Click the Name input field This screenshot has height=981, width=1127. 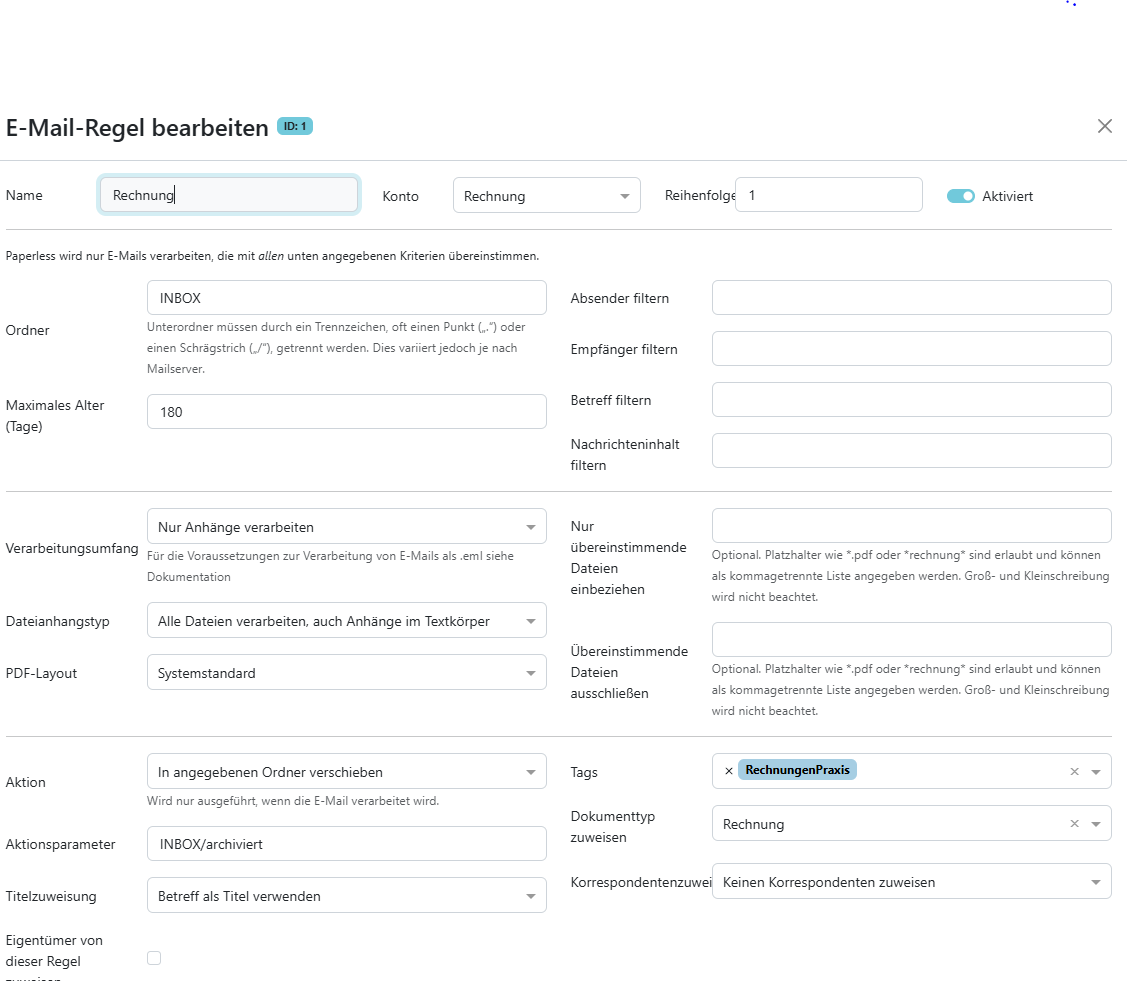coord(229,195)
